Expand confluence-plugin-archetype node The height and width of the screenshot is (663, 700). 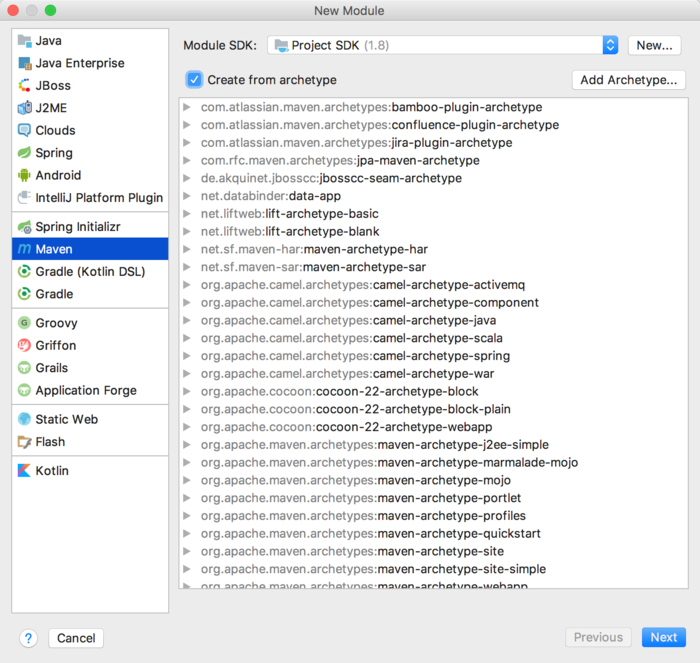pyautogui.click(x=187, y=125)
